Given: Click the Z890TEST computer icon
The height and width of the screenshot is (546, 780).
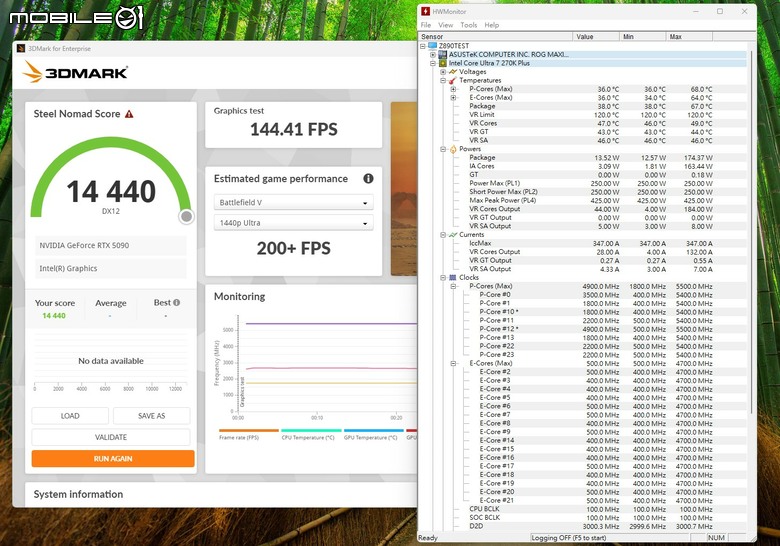Looking at the screenshot, I should [432, 46].
